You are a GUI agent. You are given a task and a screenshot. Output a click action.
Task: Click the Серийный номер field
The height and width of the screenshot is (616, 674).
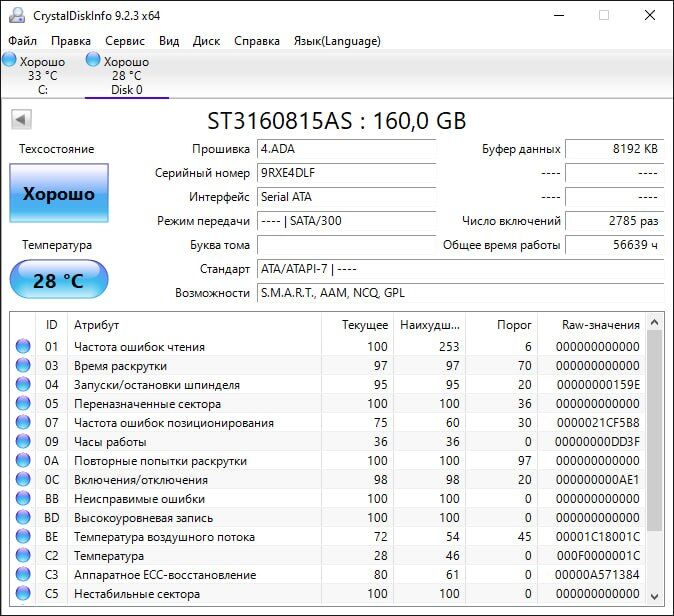(x=346, y=172)
